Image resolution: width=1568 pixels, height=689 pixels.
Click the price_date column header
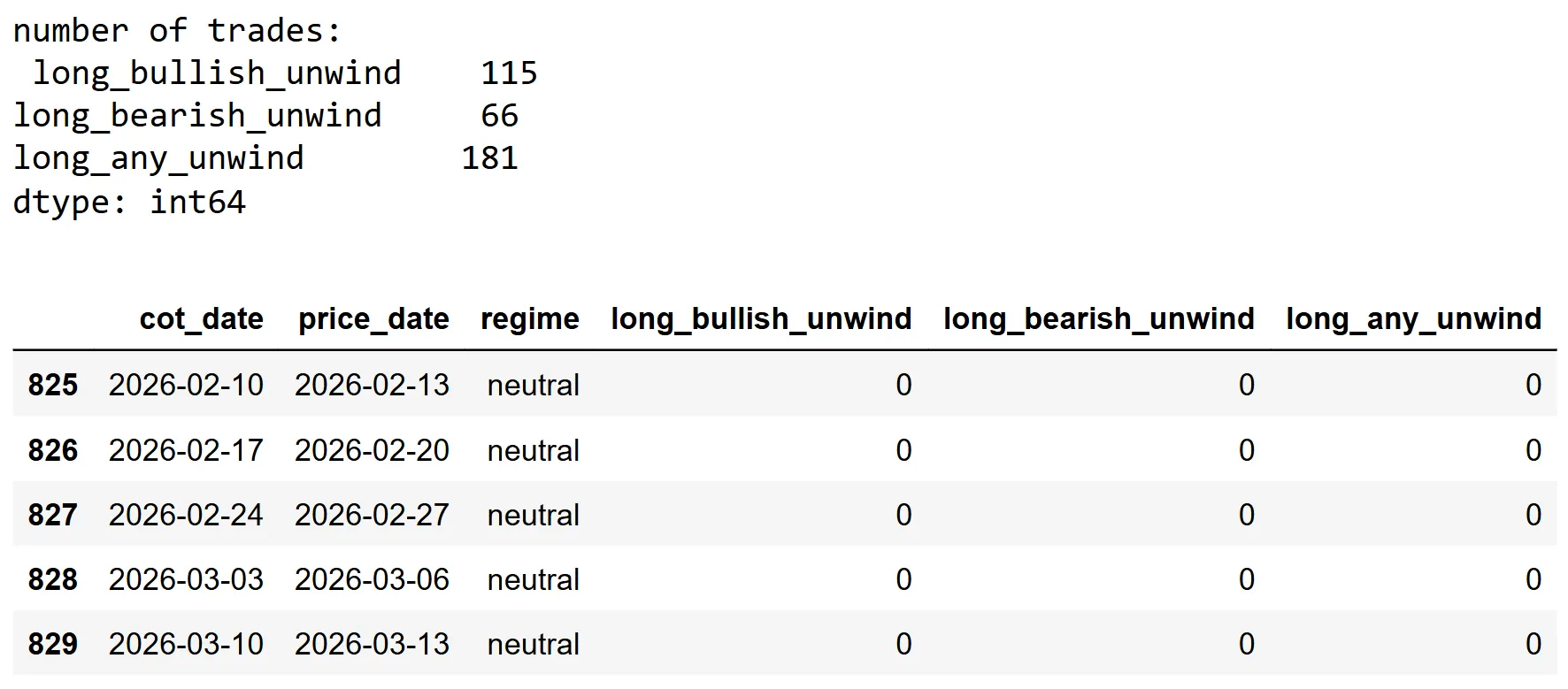(373, 318)
